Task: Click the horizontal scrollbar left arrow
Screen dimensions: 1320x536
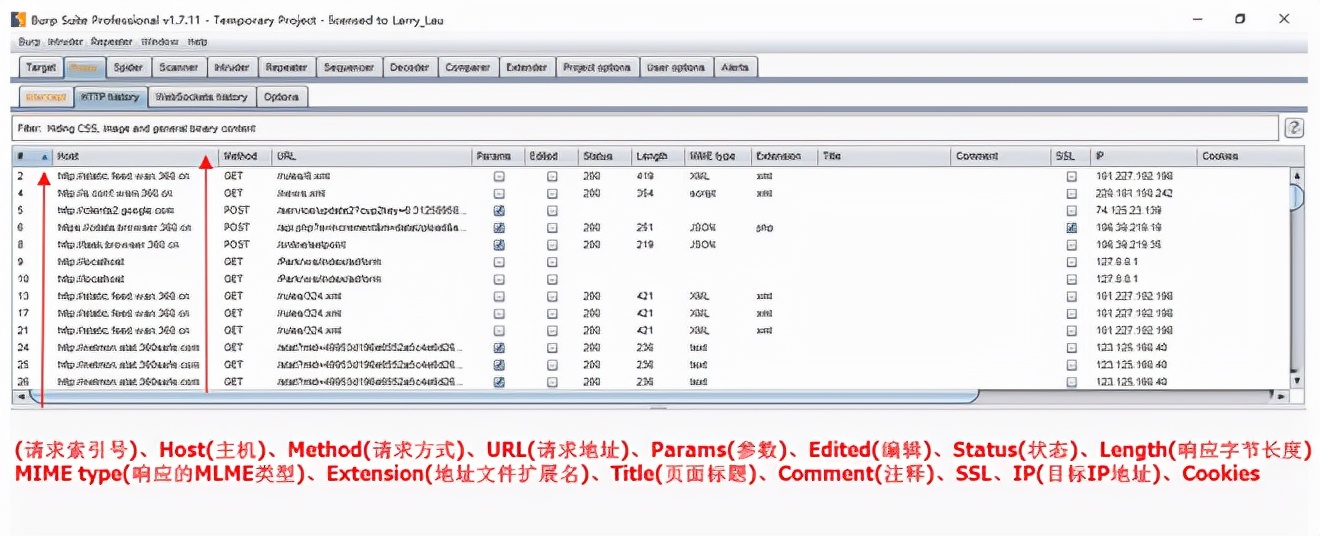Action: pyautogui.click(x=20, y=396)
